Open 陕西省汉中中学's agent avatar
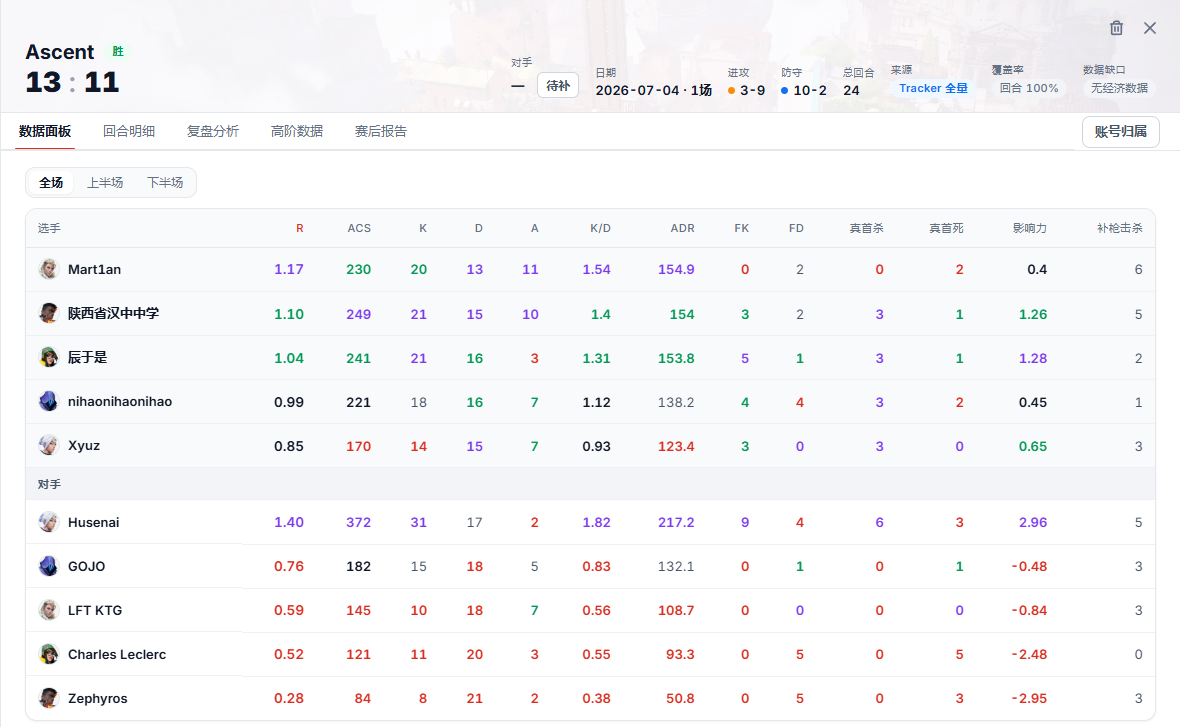This screenshot has height=727, width=1180. (x=49, y=313)
